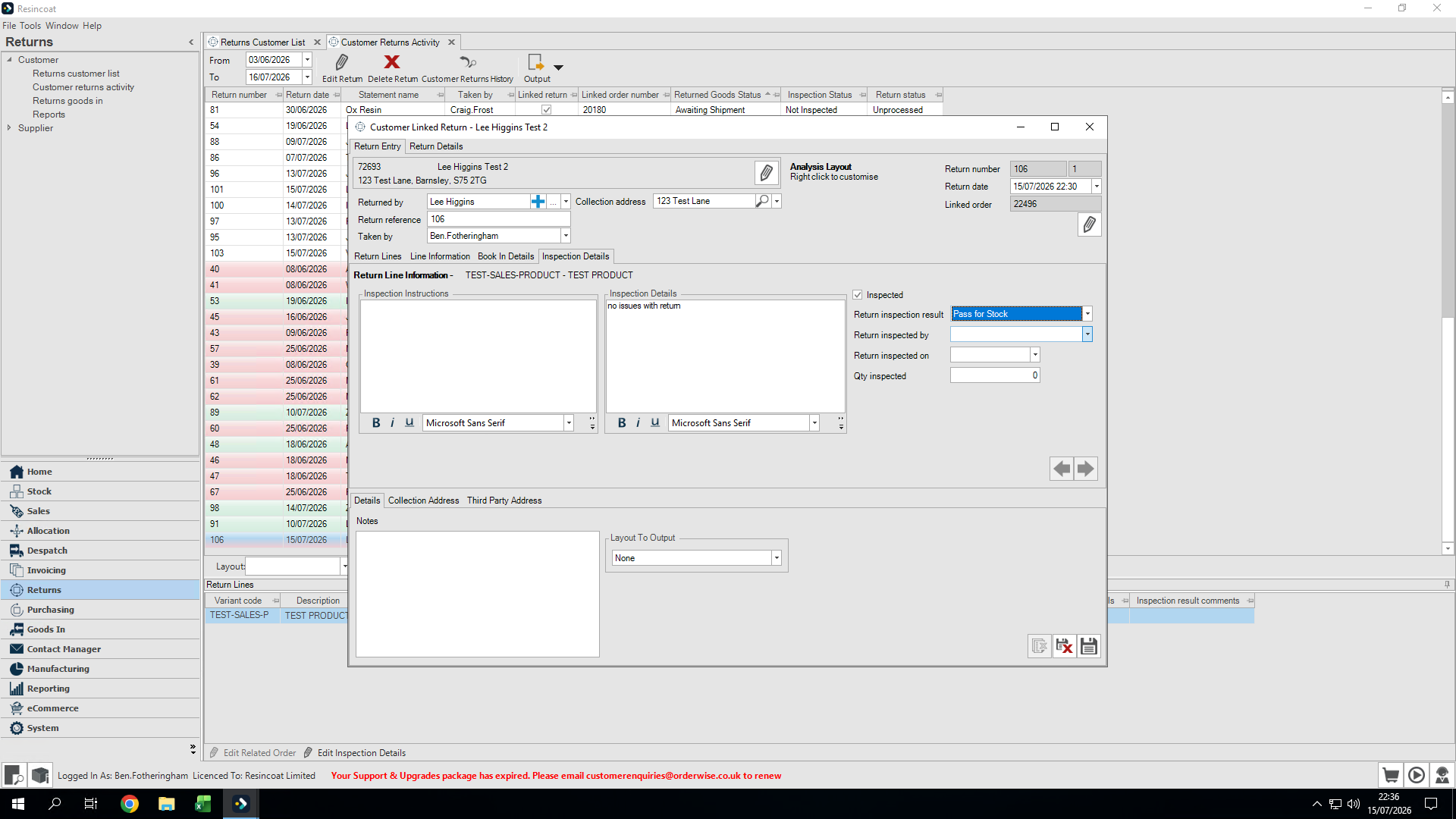
Task: Toggle the Inspected checkbox
Action: point(858,295)
